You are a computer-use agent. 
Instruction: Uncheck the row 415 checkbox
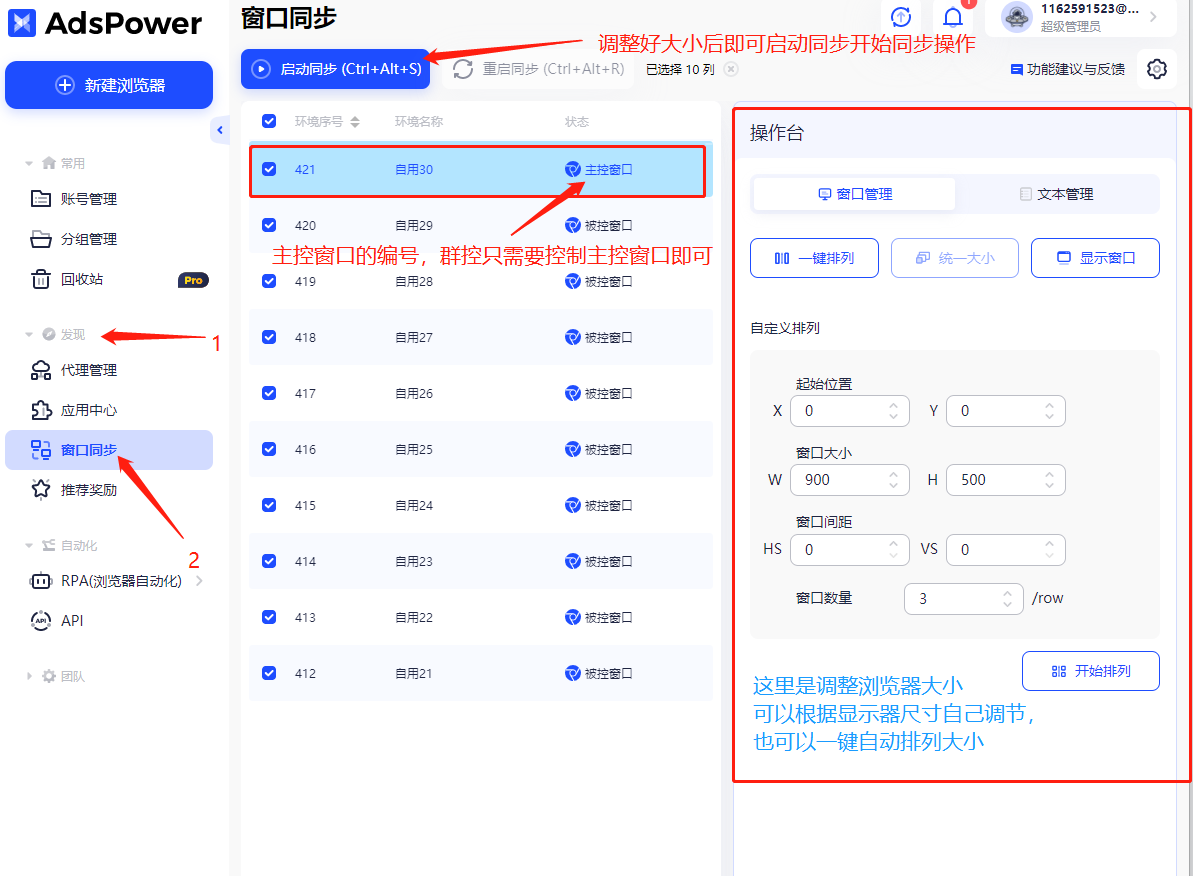point(269,505)
